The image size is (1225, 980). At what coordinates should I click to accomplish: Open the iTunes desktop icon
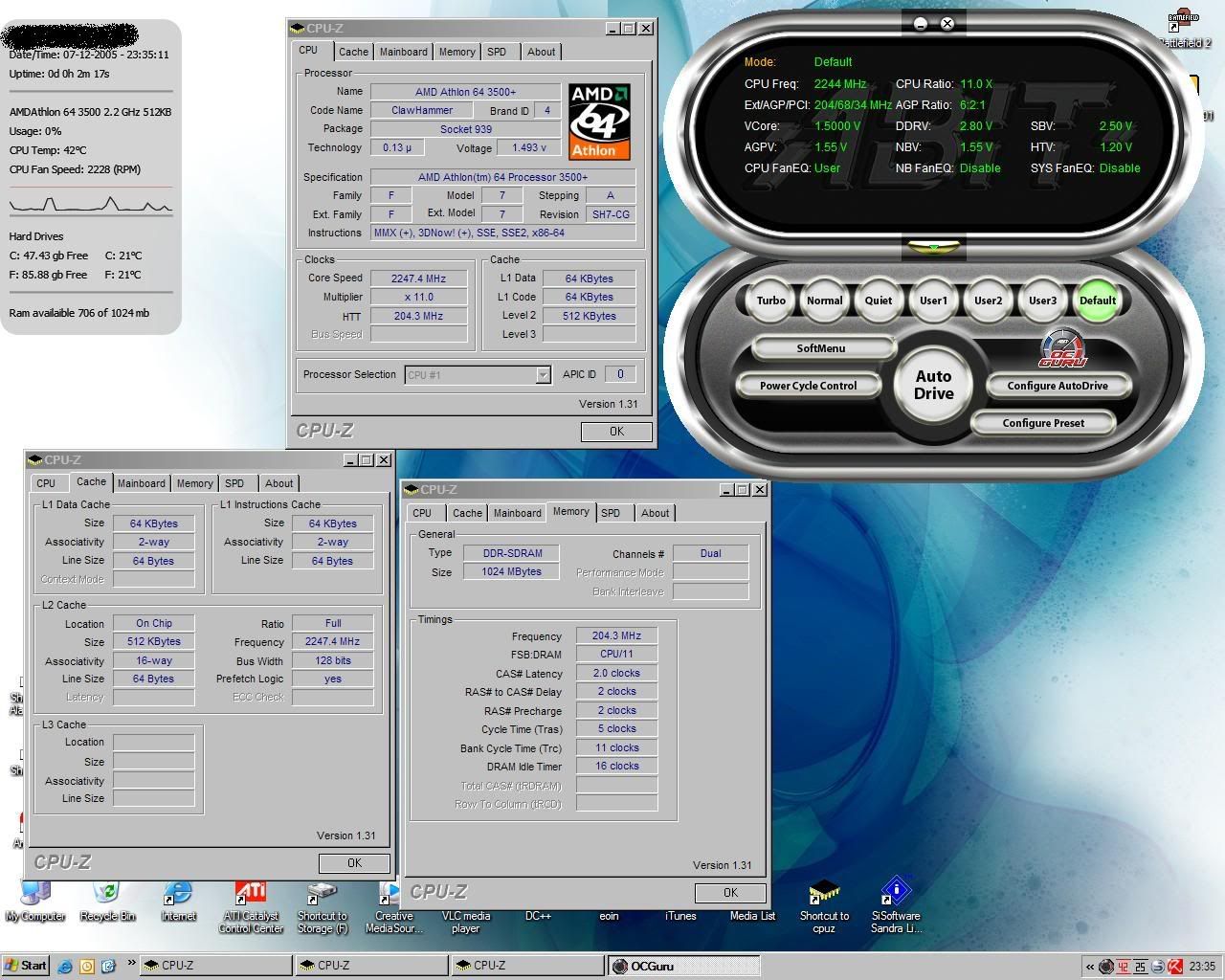click(x=680, y=915)
